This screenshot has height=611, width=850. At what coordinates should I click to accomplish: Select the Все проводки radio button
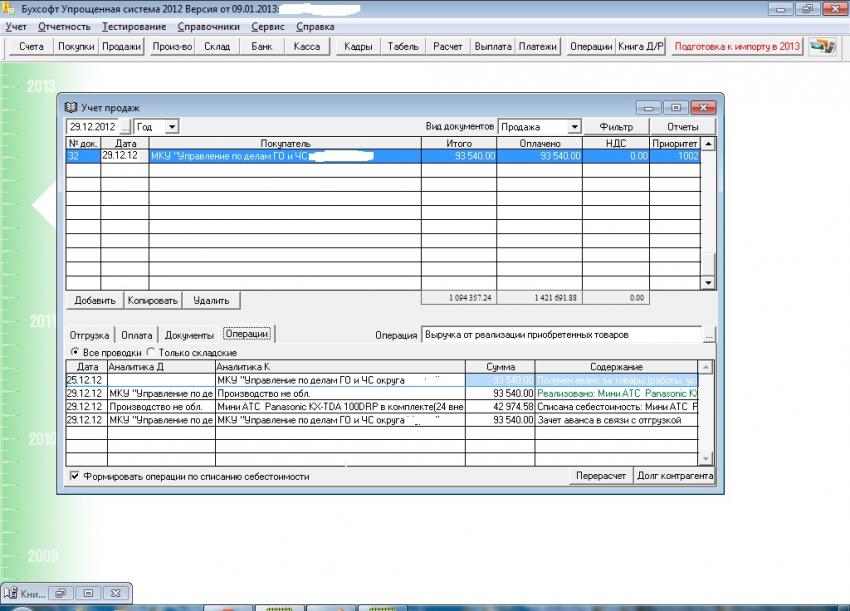tap(74, 353)
